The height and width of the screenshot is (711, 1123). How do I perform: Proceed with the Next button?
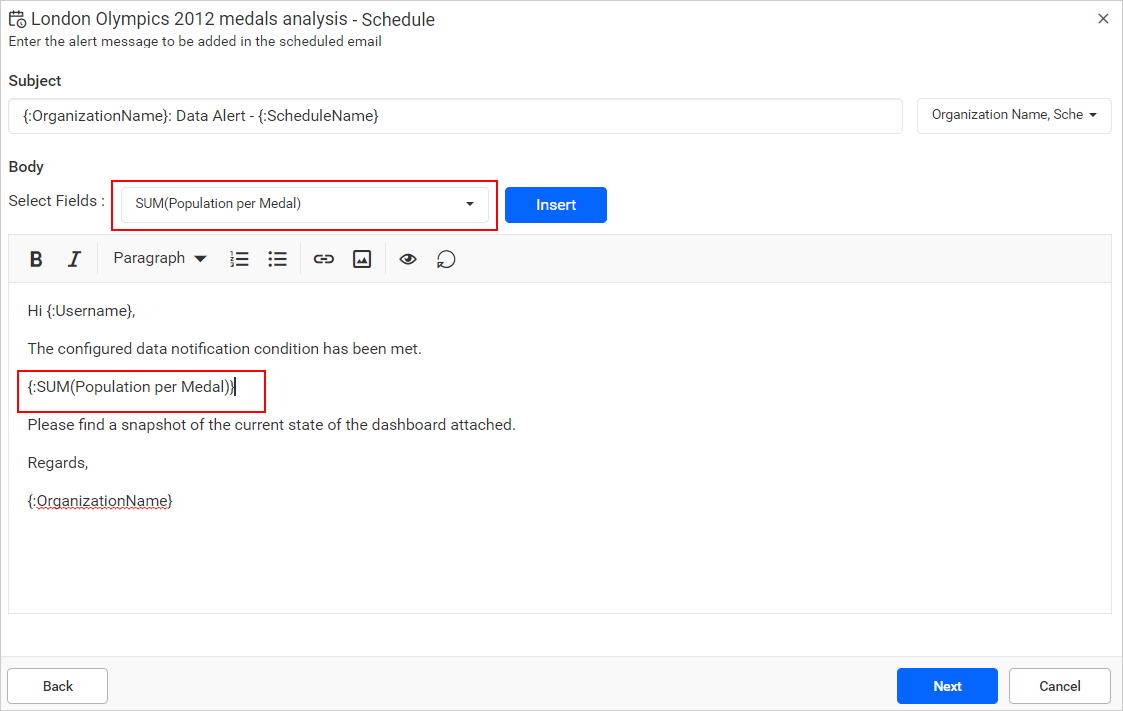point(946,685)
